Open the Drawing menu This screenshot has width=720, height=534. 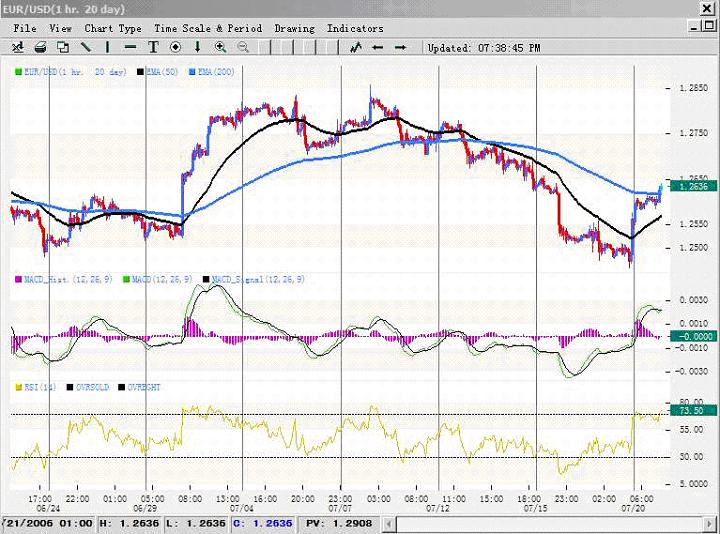[x=294, y=29]
